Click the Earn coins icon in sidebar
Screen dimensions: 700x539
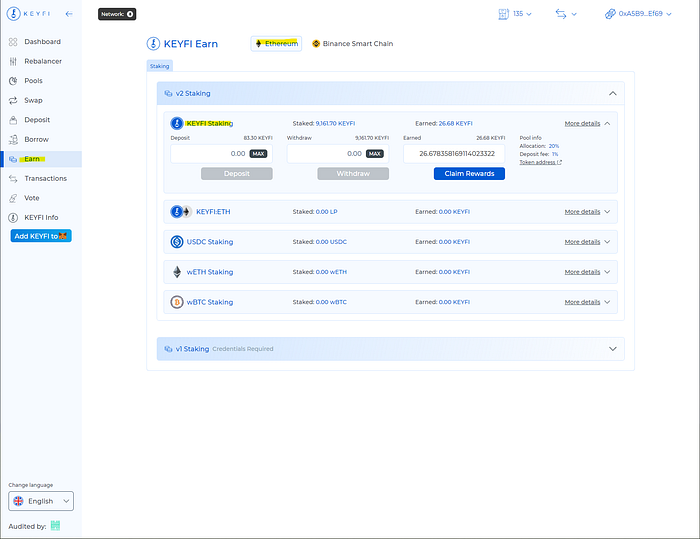pos(13,159)
